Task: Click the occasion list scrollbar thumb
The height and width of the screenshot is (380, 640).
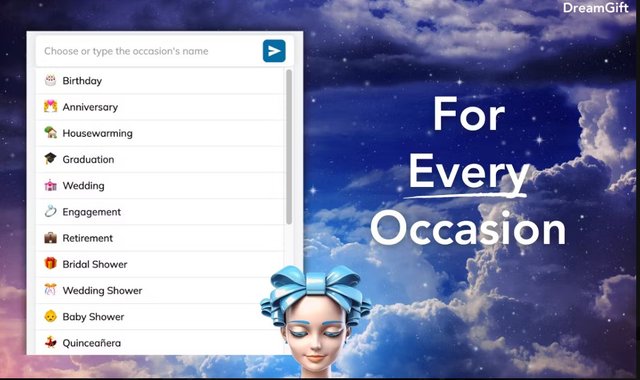Action: pyautogui.click(x=289, y=147)
